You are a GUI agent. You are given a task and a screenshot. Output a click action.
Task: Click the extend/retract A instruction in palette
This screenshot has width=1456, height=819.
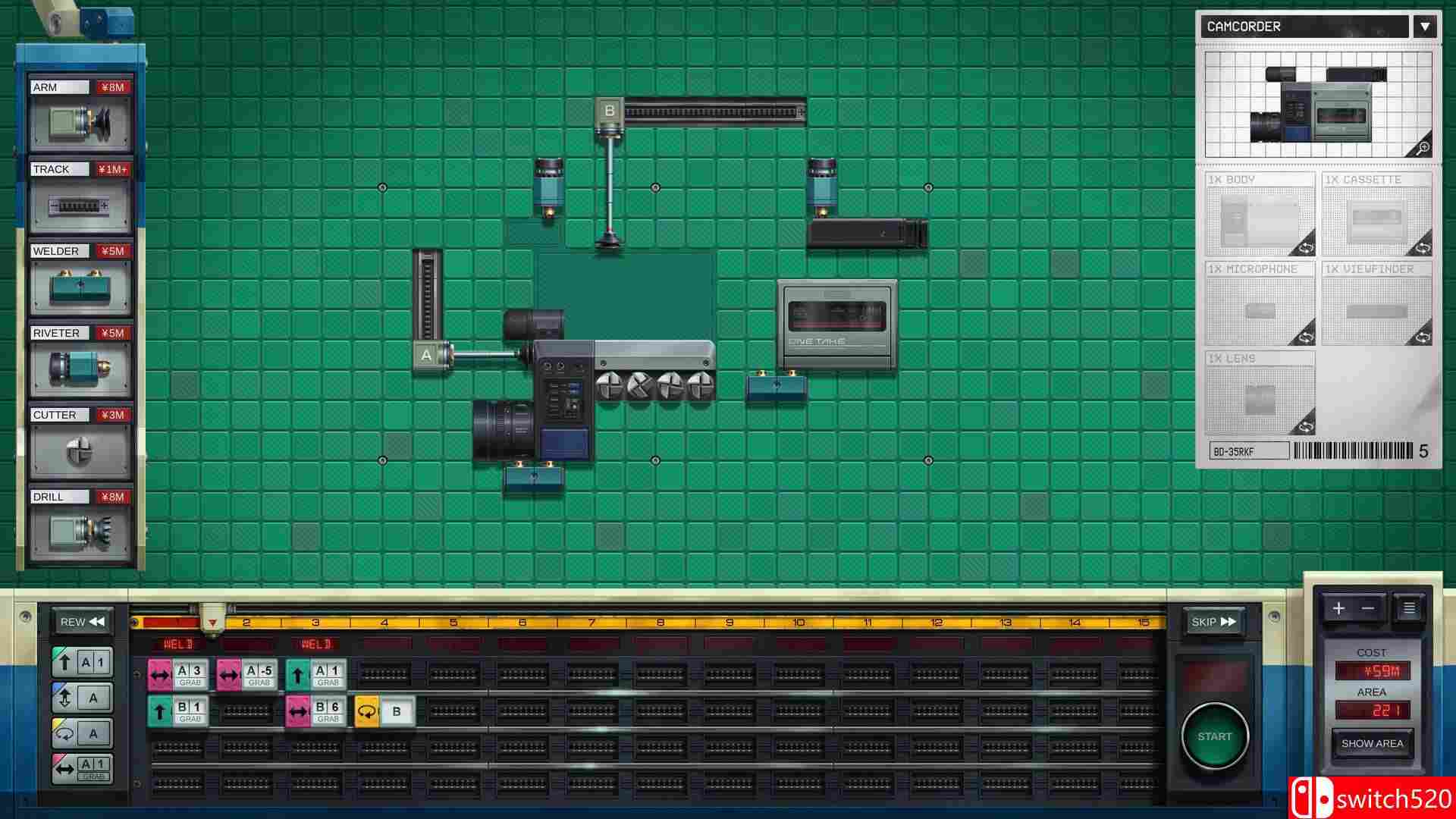click(82, 698)
